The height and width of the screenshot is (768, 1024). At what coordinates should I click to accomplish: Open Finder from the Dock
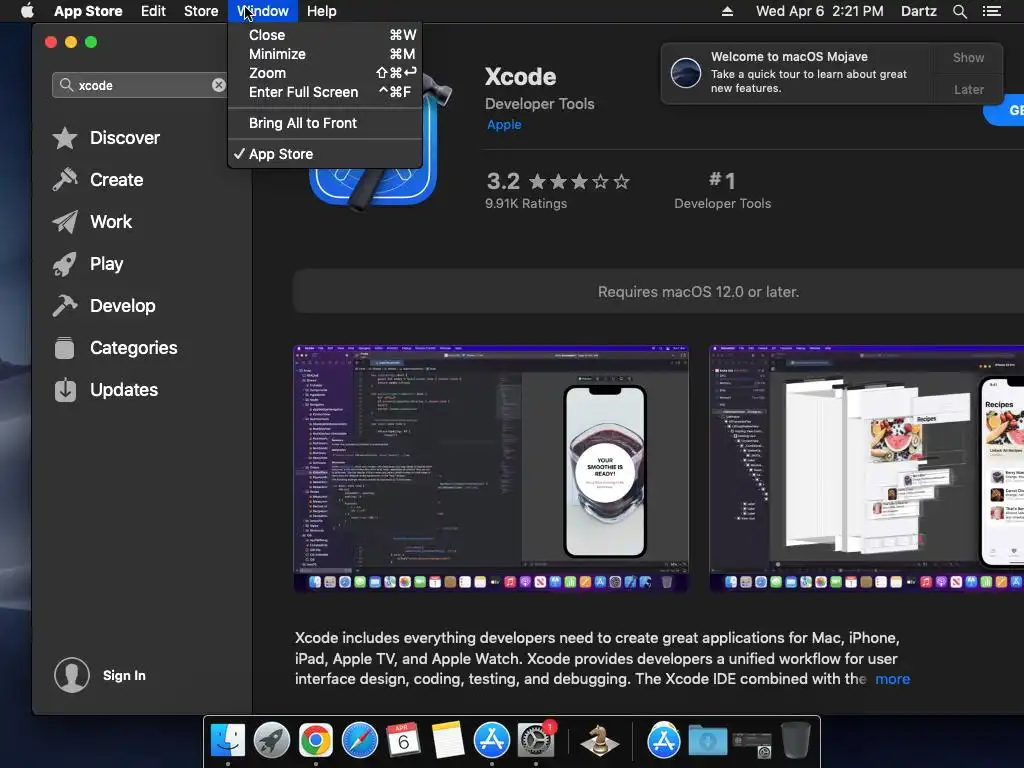(227, 741)
